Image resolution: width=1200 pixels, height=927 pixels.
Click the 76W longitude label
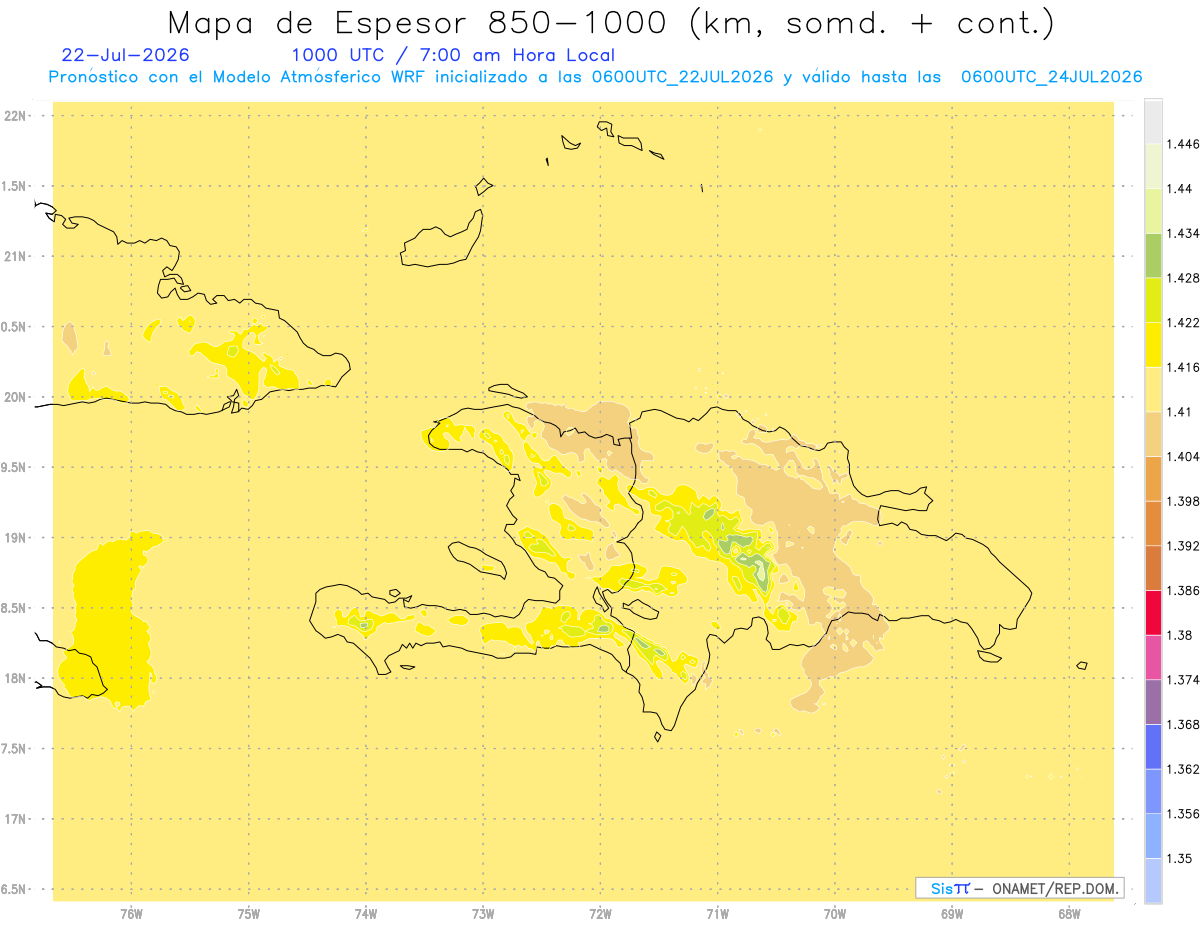131,914
